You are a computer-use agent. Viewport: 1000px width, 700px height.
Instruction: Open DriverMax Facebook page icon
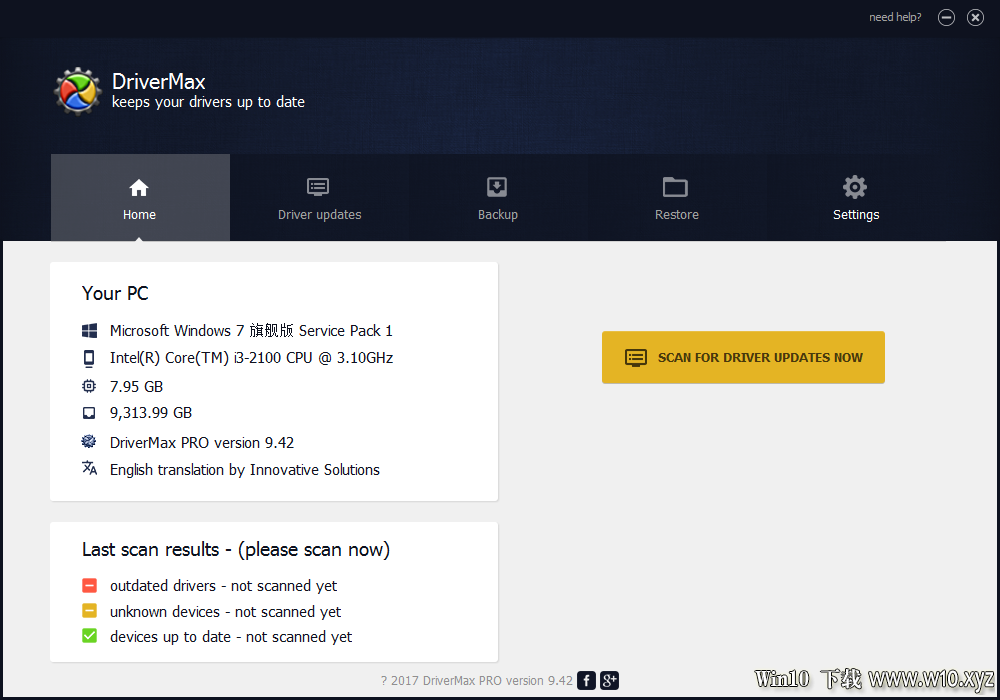tap(586, 680)
